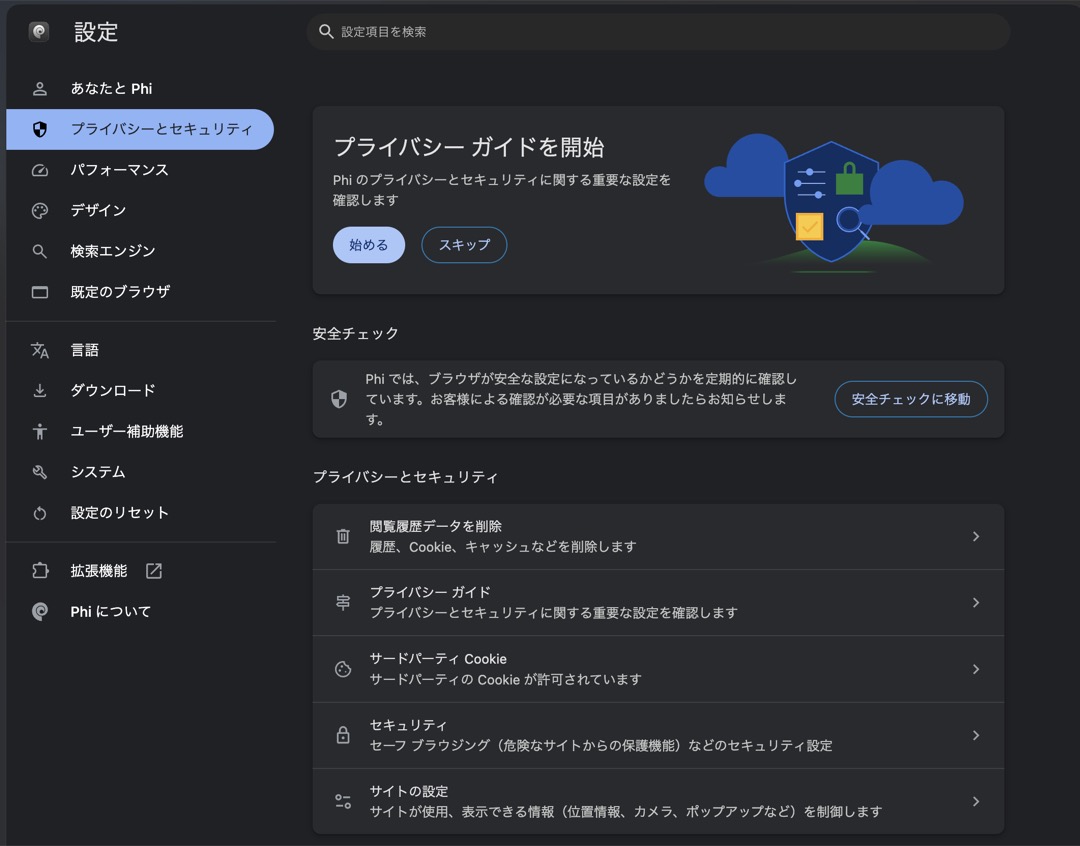This screenshot has width=1080, height=846.
Task: Open サードパーティ Cookie via its right chevron
Action: point(976,669)
